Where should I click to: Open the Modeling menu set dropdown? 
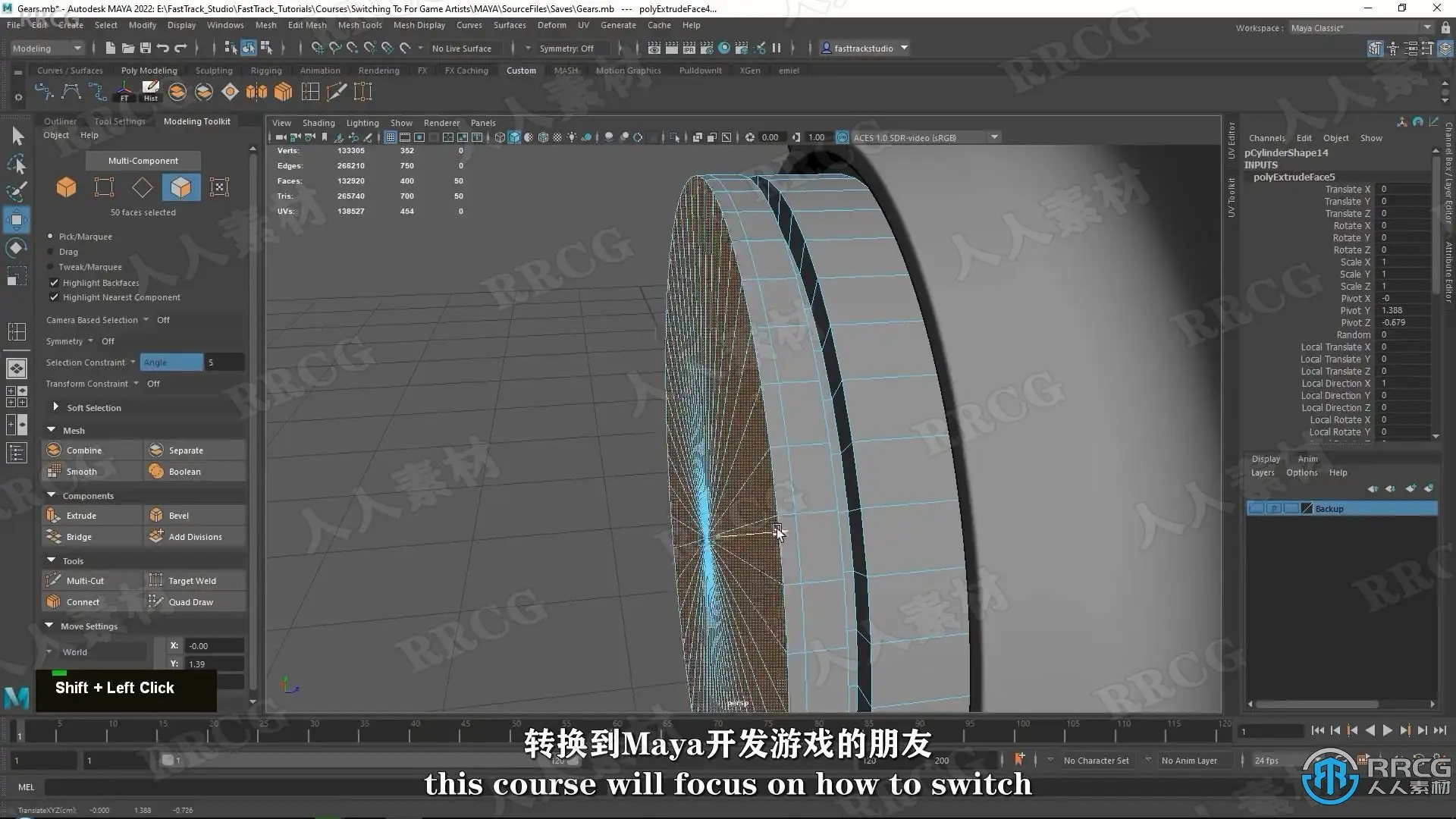point(47,49)
